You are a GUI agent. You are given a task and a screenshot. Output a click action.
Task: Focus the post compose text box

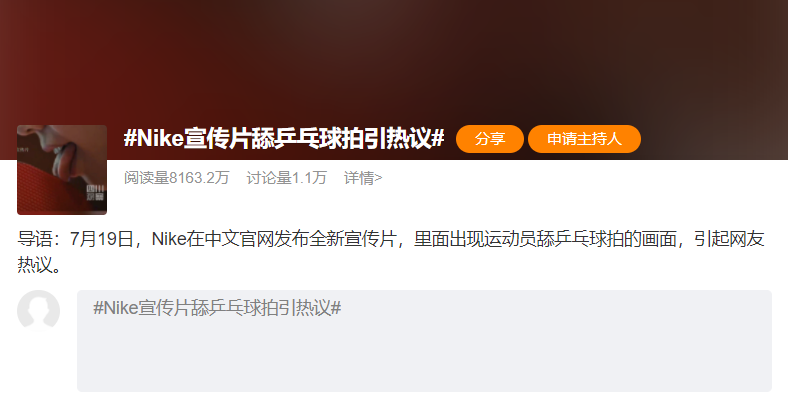click(424, 341)
